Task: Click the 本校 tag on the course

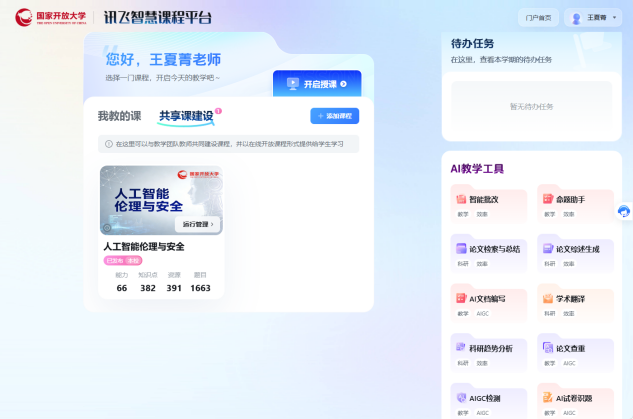Action: pos(133,261)
